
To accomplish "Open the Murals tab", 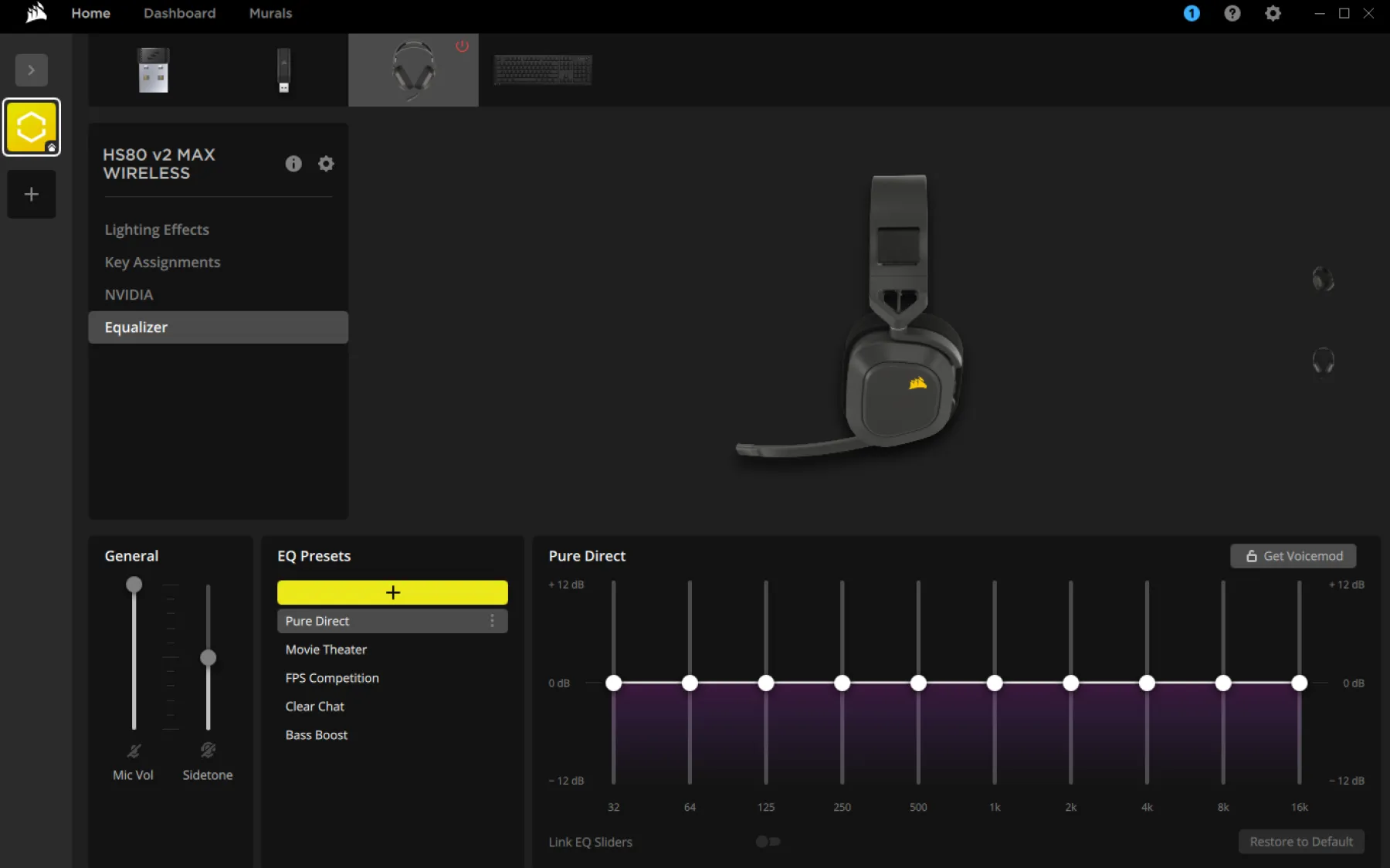I will coord(270,13).
